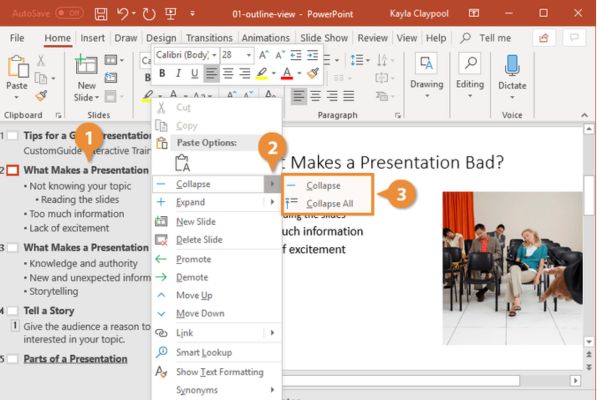Open the Review tab
Viewport: 600px width, 400px height.
tap(372, 38)
